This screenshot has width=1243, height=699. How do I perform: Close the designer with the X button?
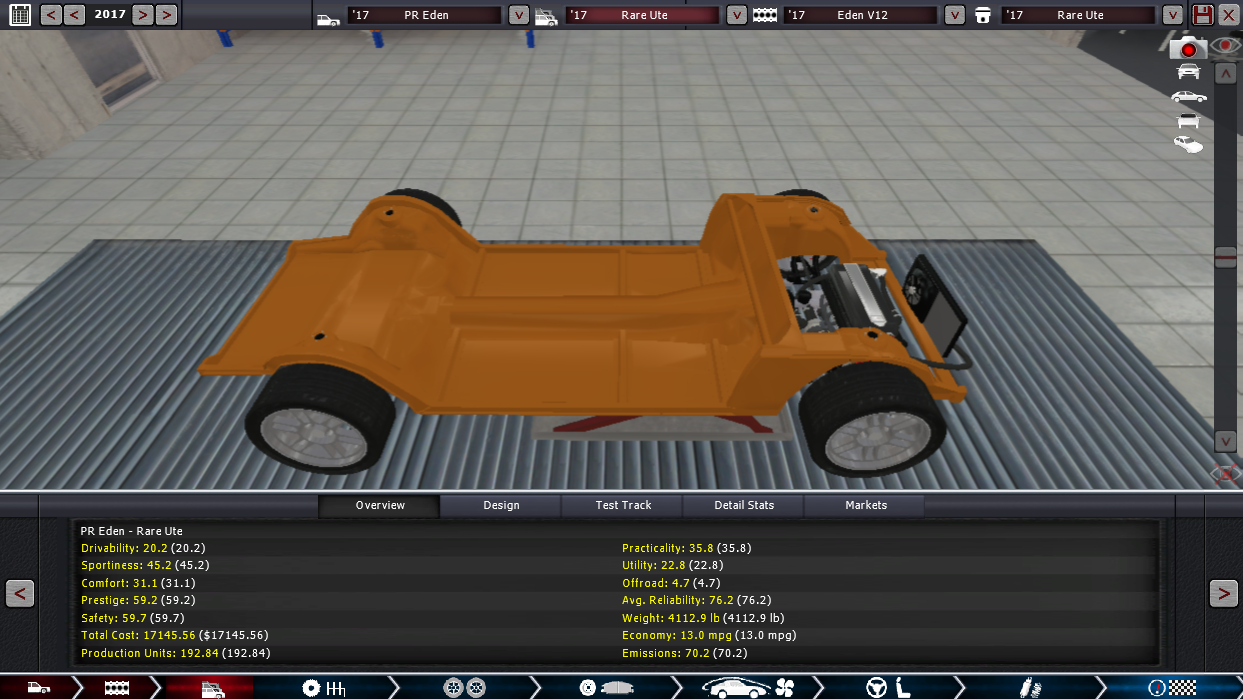pyautogui.click(x=1228, y=15)
